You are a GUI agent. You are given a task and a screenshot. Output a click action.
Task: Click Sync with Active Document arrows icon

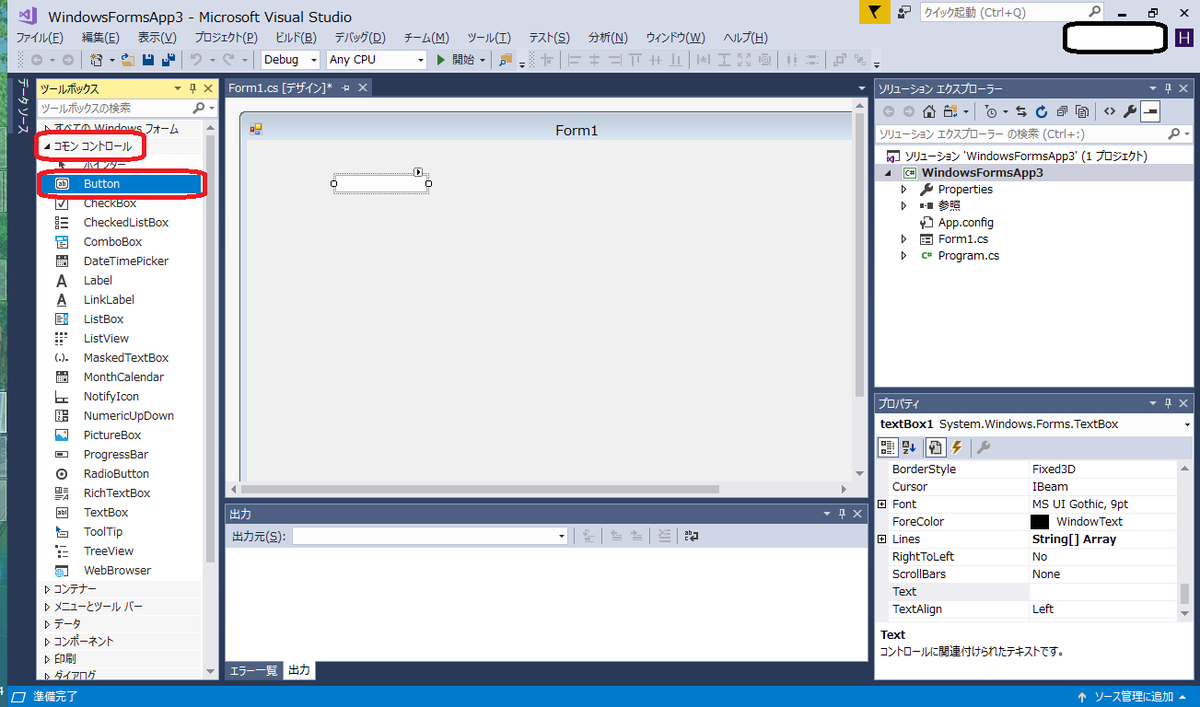pyautogui.click(x=1021, y=112)
